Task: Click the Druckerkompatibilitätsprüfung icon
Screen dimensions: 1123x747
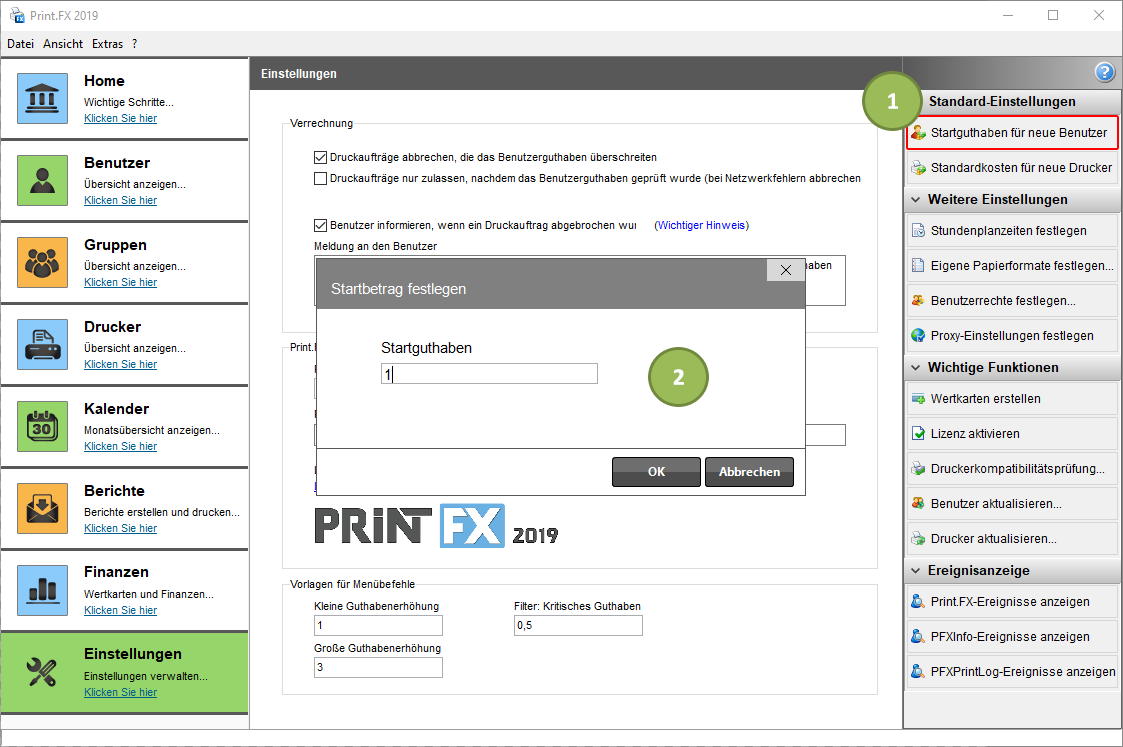Action: (918, 468)
